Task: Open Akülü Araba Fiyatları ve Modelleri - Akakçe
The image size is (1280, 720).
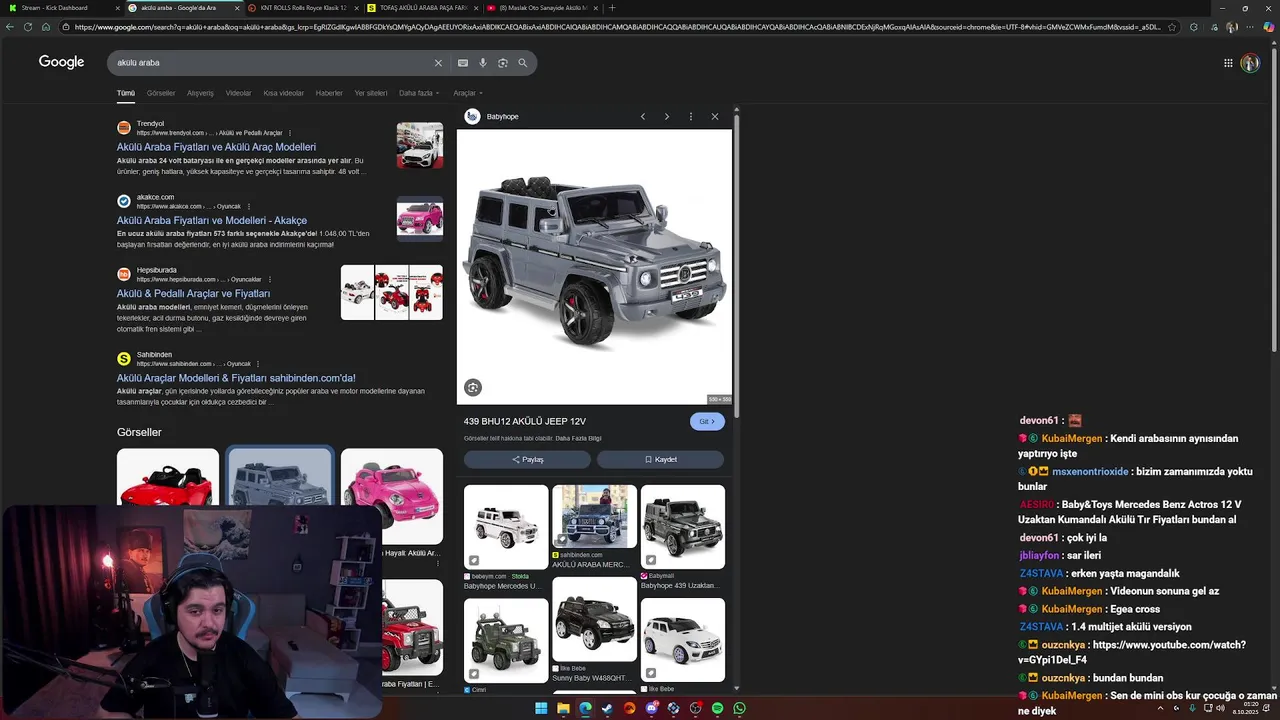Action: (211, 220)
